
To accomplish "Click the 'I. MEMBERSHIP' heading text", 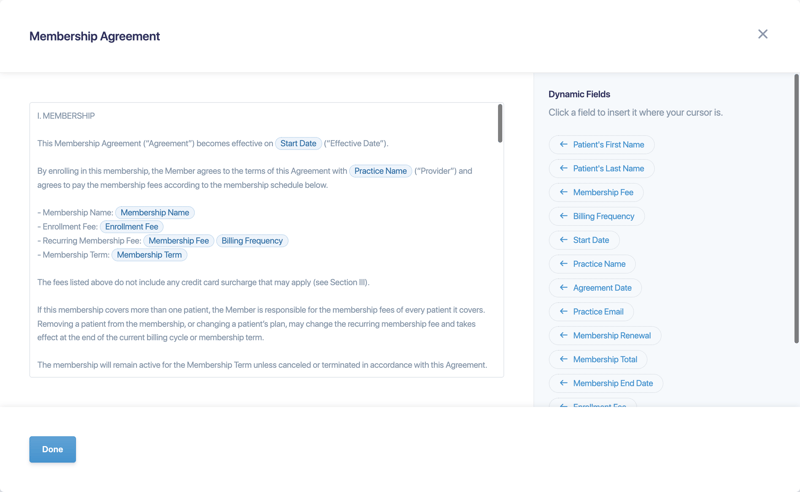I will (x=66, y=116).
